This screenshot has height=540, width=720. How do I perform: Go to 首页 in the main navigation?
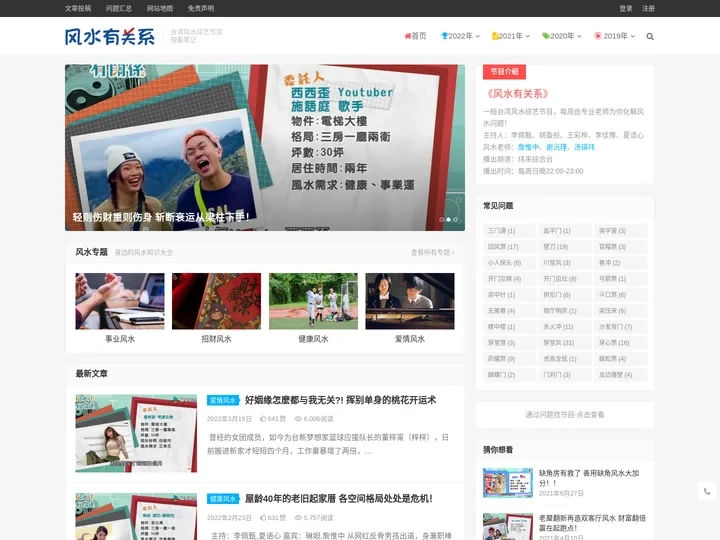click(418, 36)
